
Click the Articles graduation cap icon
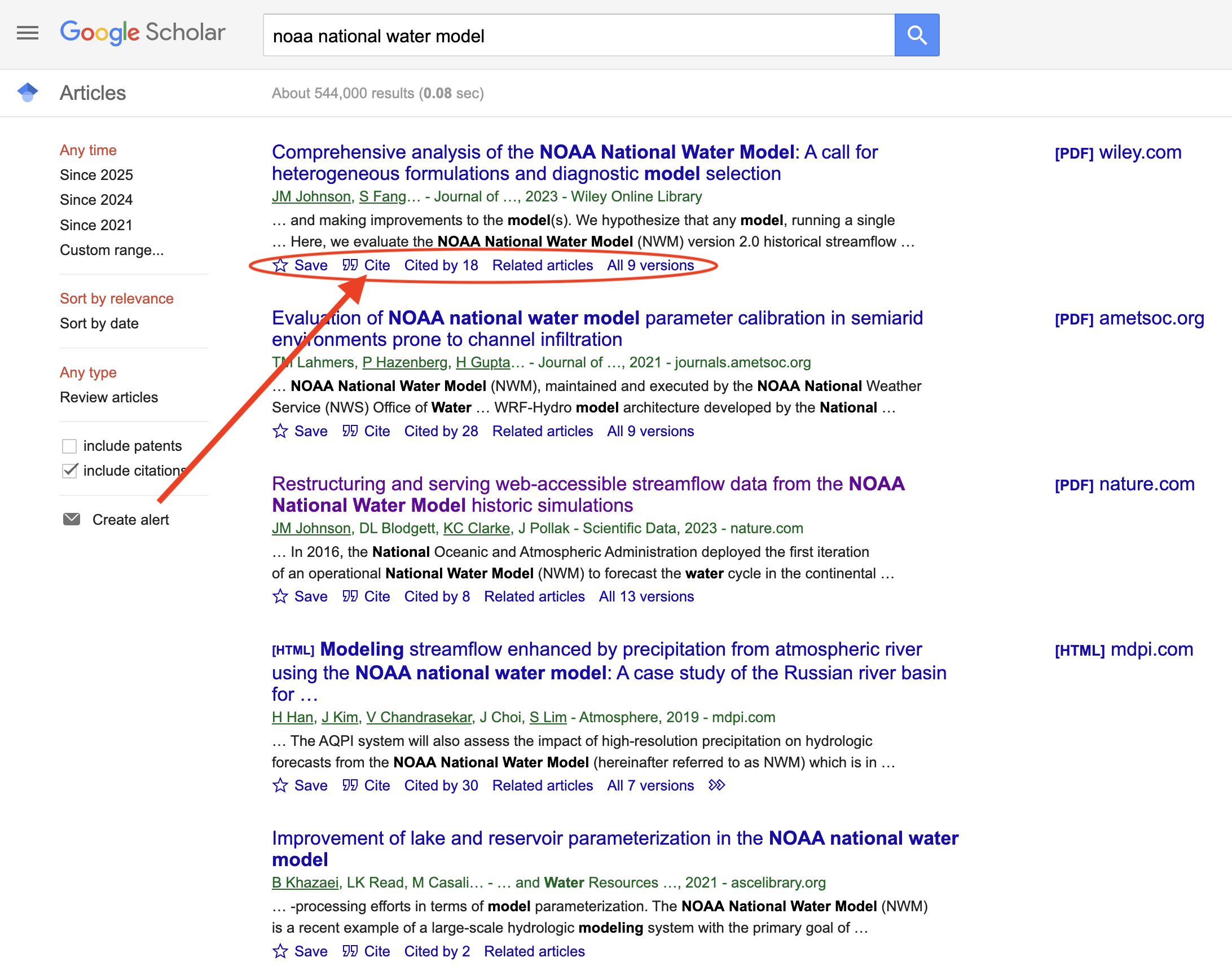tap(28, 92)
